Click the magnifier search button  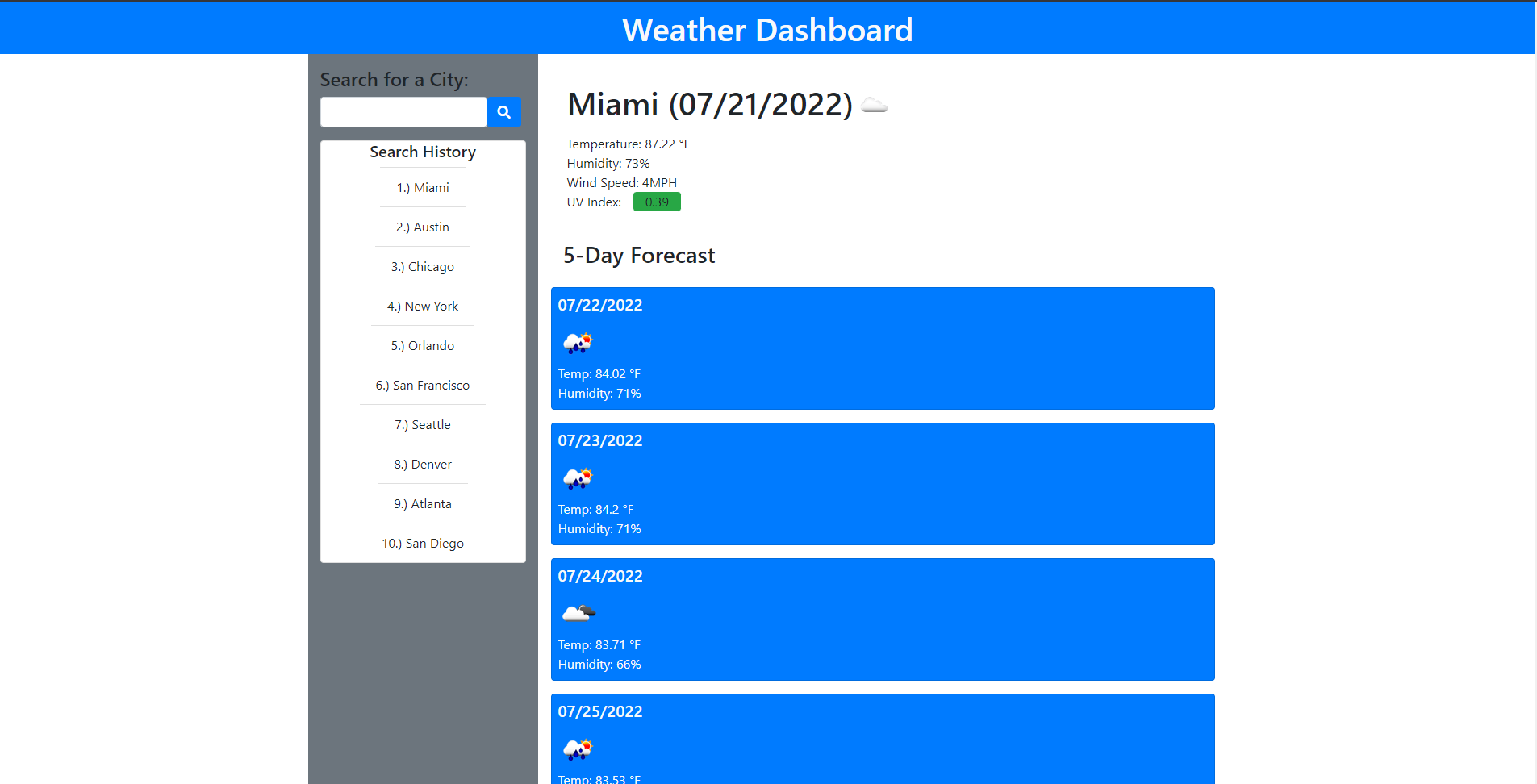503,112
